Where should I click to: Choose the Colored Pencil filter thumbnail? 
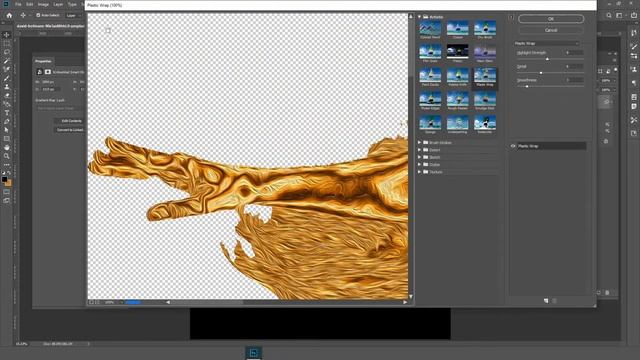coord(430,30)
